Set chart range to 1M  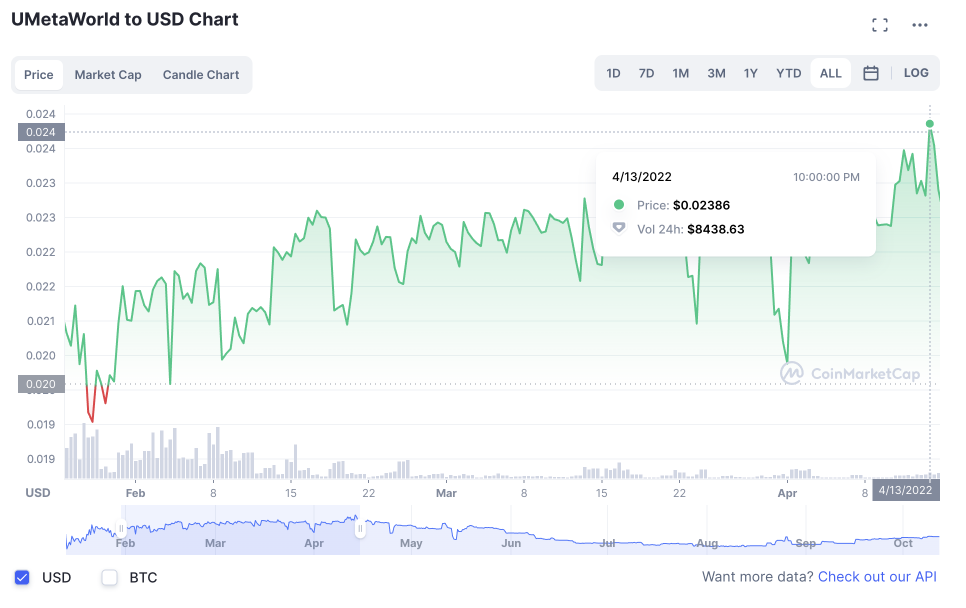680,73
